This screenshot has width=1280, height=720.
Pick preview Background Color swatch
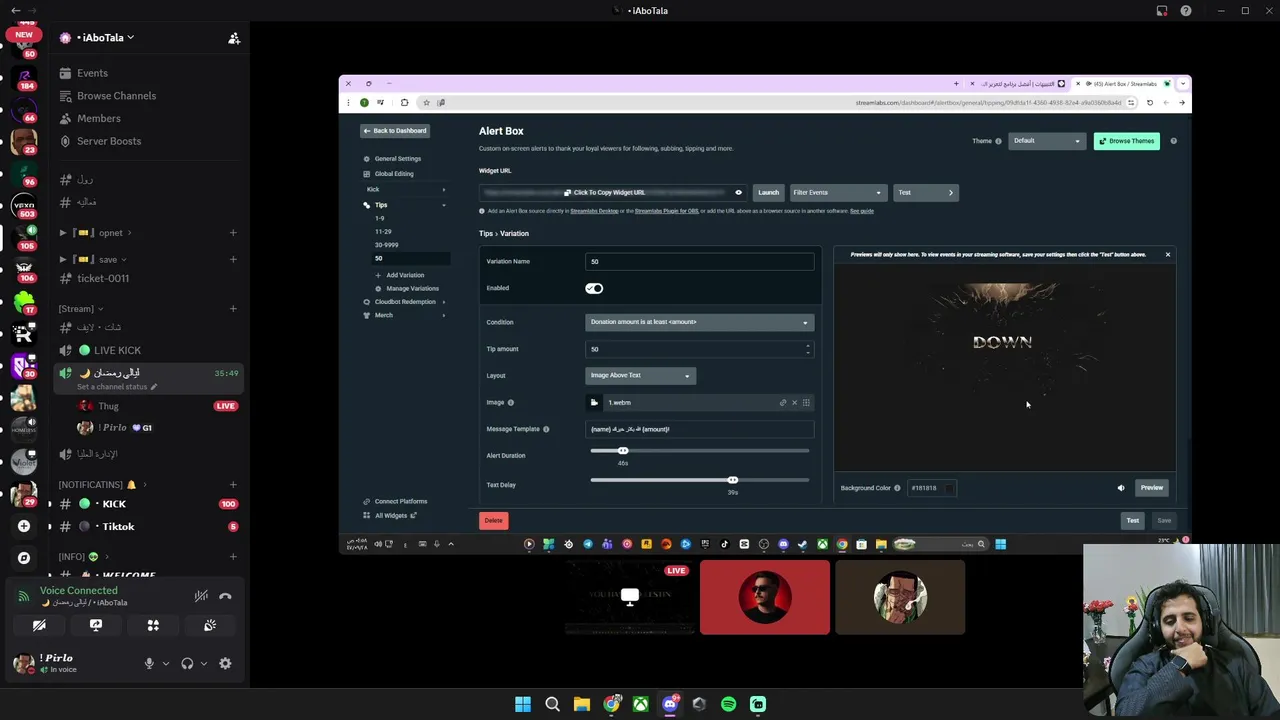coord(949,488)
